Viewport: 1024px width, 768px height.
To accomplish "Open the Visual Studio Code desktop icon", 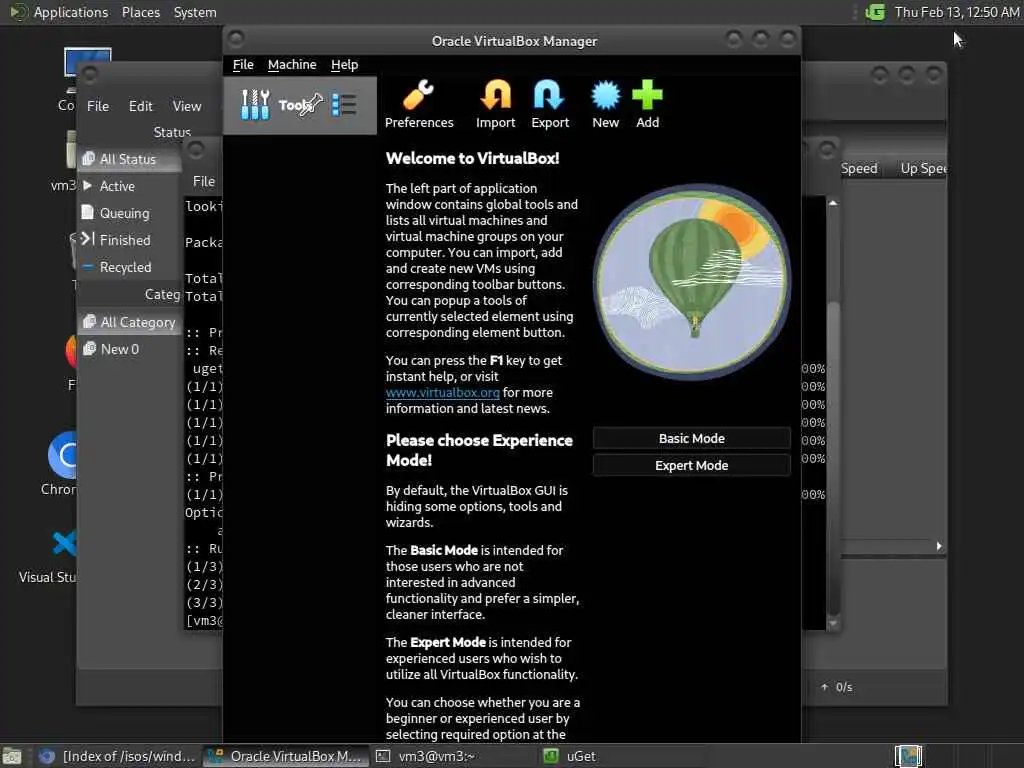I will (x=49, y=556).
